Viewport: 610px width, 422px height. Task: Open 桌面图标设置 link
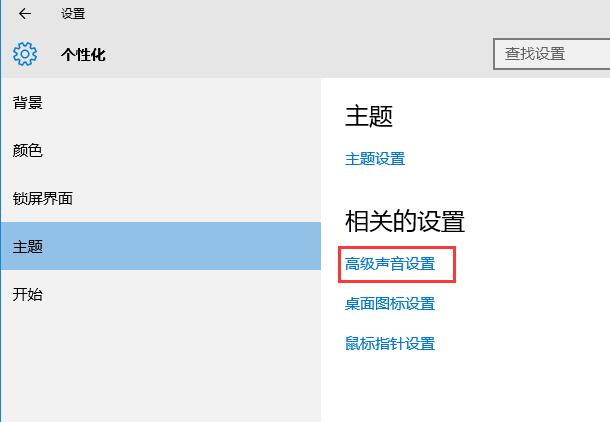tap(390, 304)
